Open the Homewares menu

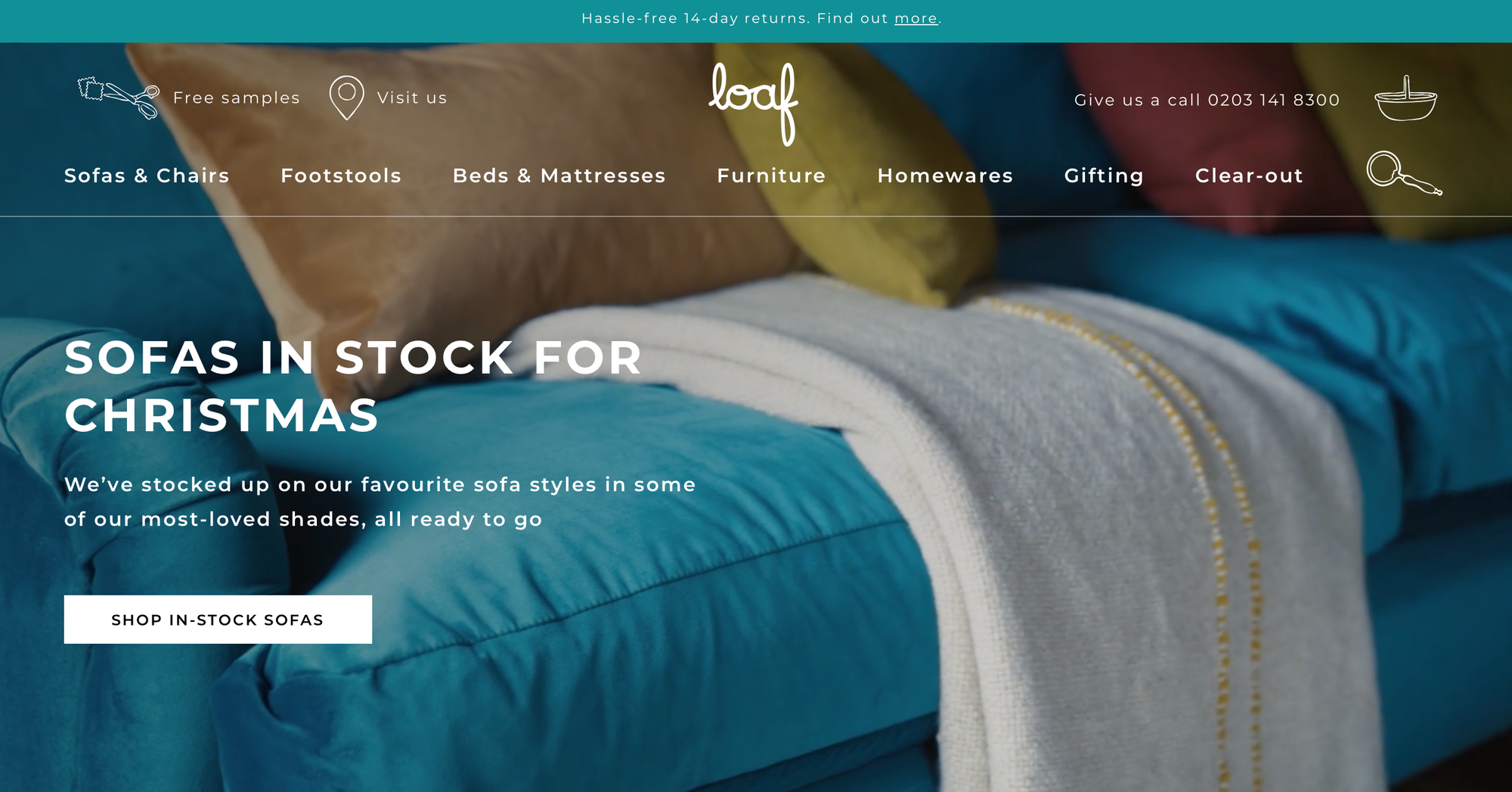click(x=945, y=175)
